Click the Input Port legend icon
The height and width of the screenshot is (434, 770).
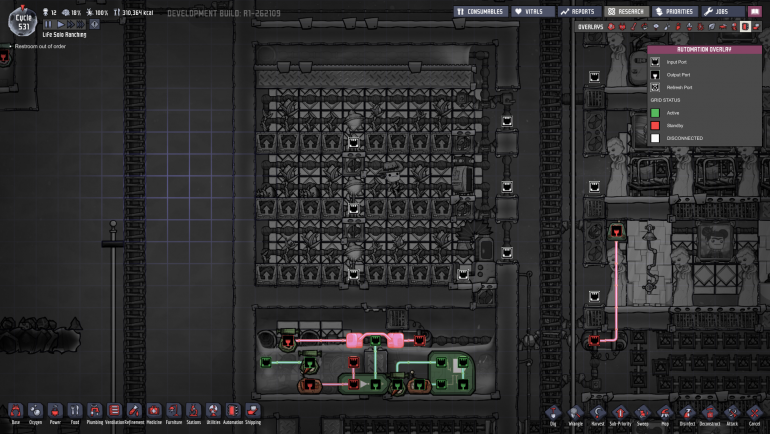click(x=655, y=62)
